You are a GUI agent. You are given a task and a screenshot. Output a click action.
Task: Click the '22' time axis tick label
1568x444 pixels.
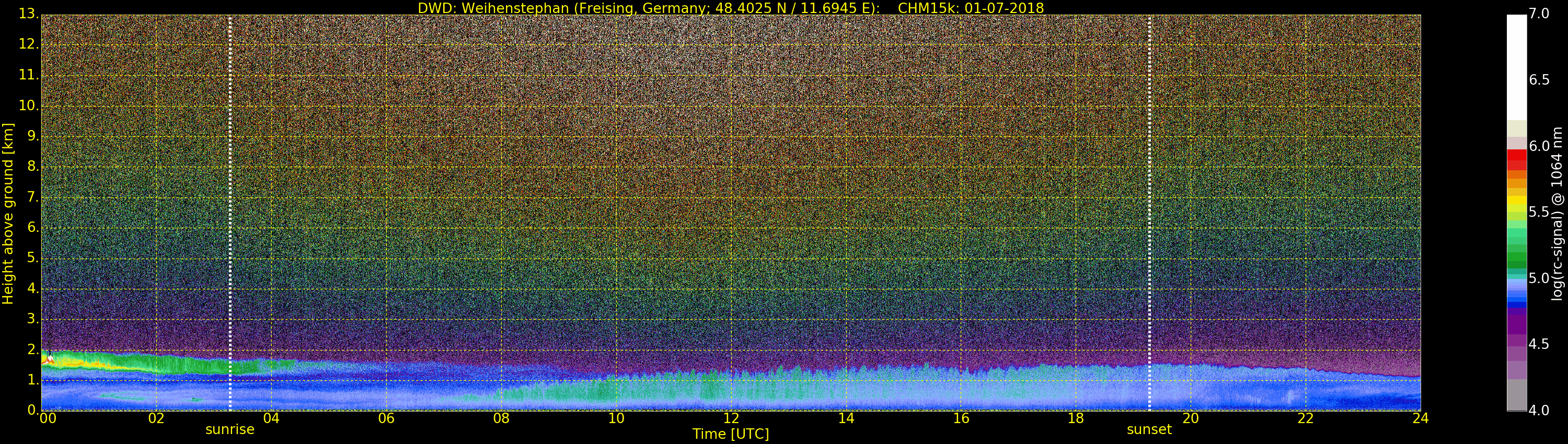[x=1306, y=418]
